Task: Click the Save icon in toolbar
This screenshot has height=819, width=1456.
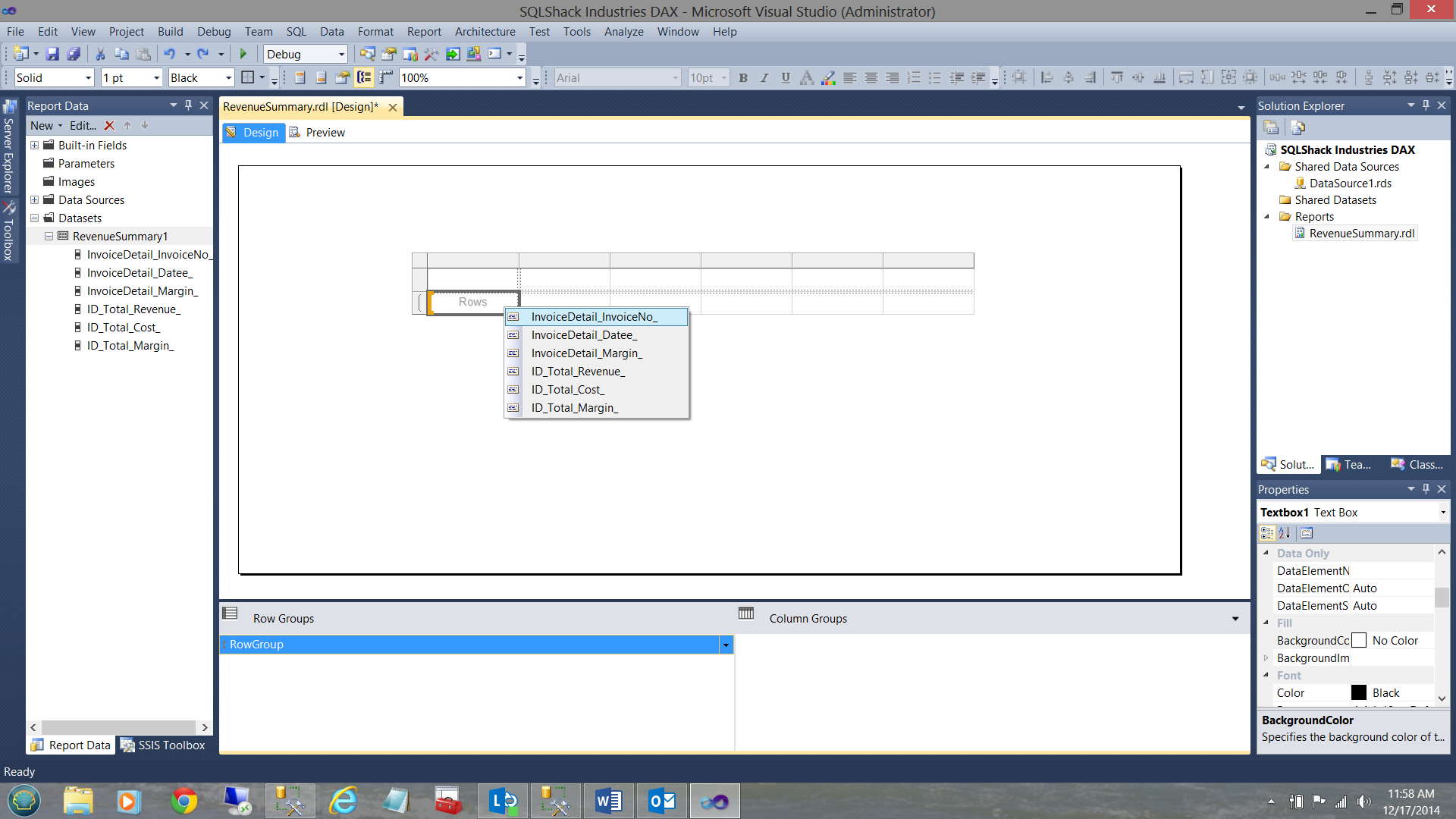Action: coord(52,54)
